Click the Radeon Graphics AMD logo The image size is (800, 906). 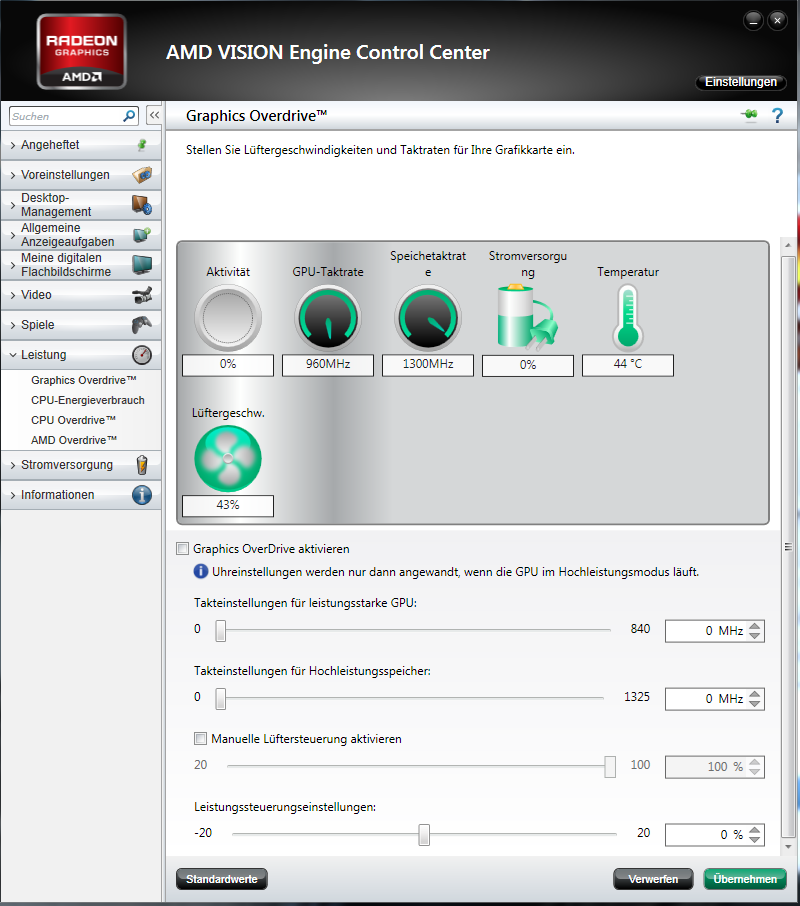coord(81,52)
